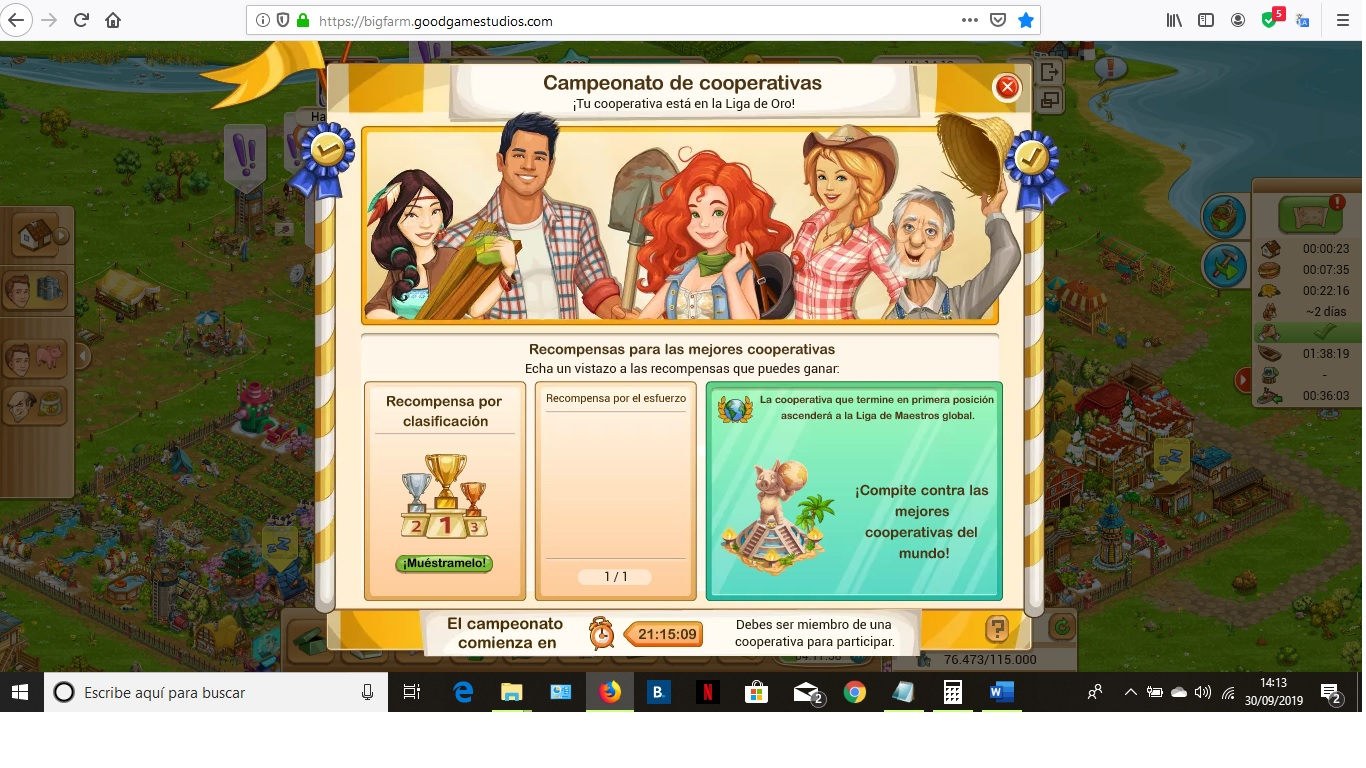
Task: Click the ship timer row 00:36:03
Action: click(x=1307, y=396)
